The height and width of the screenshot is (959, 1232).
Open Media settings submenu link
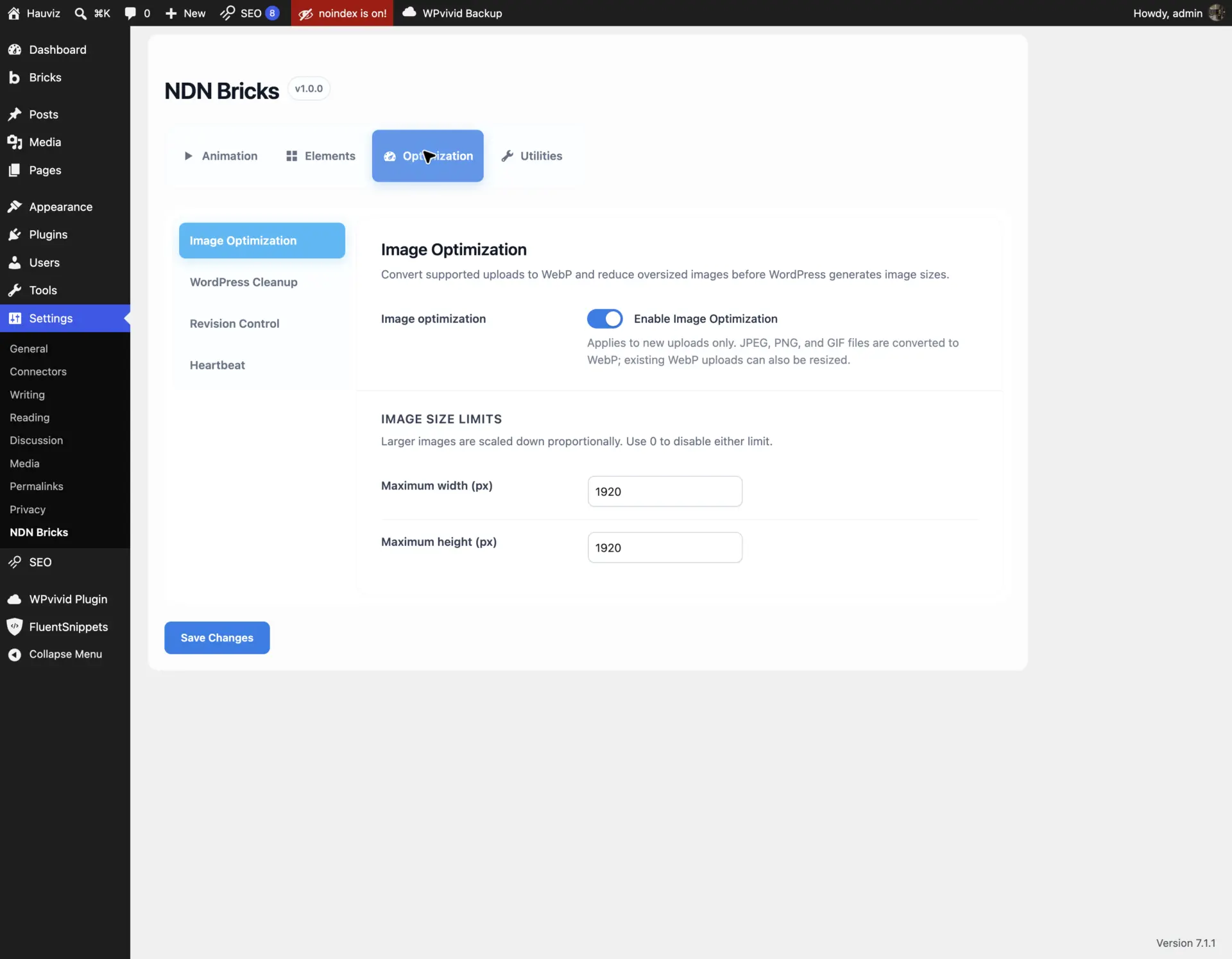pos(24,464)
